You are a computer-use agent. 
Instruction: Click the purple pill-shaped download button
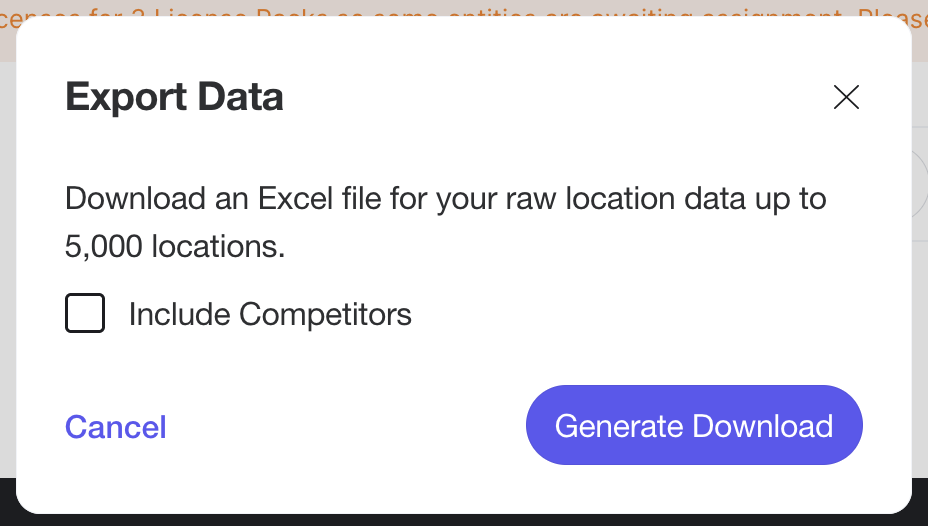point(694,426)
